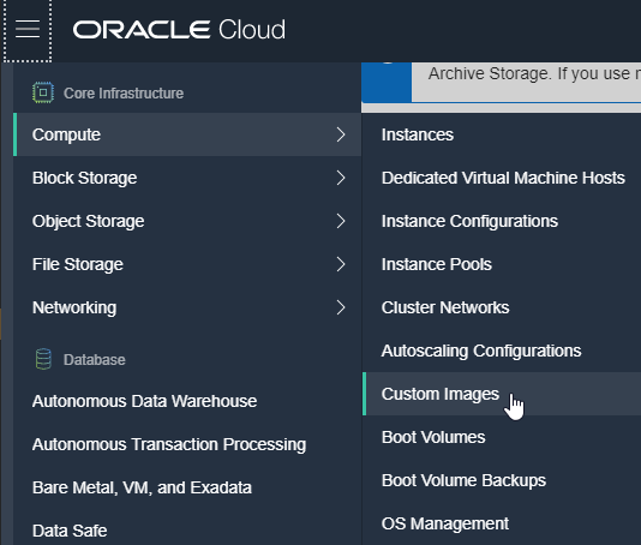Open Instance Pools
The image size is (642, 546).
click(436, 264)
